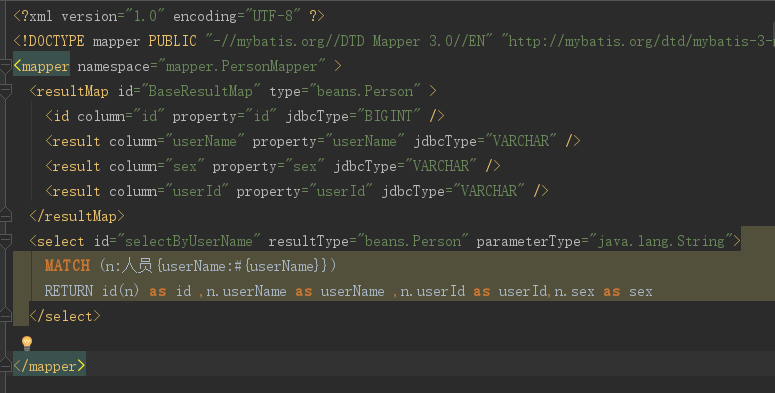Click property value "userName" in result row

364,141
